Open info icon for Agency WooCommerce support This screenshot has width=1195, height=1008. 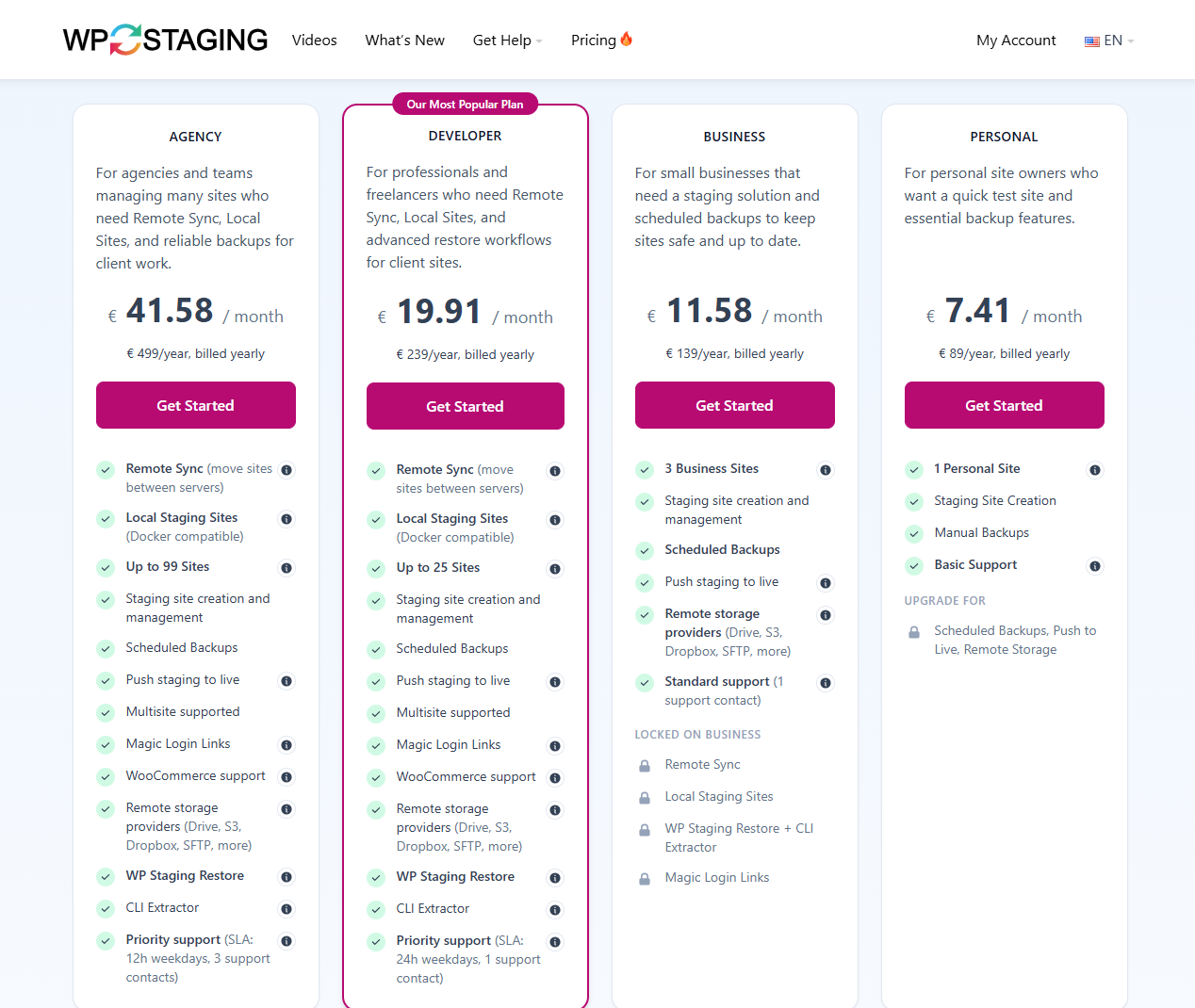[x=286, y=777]
